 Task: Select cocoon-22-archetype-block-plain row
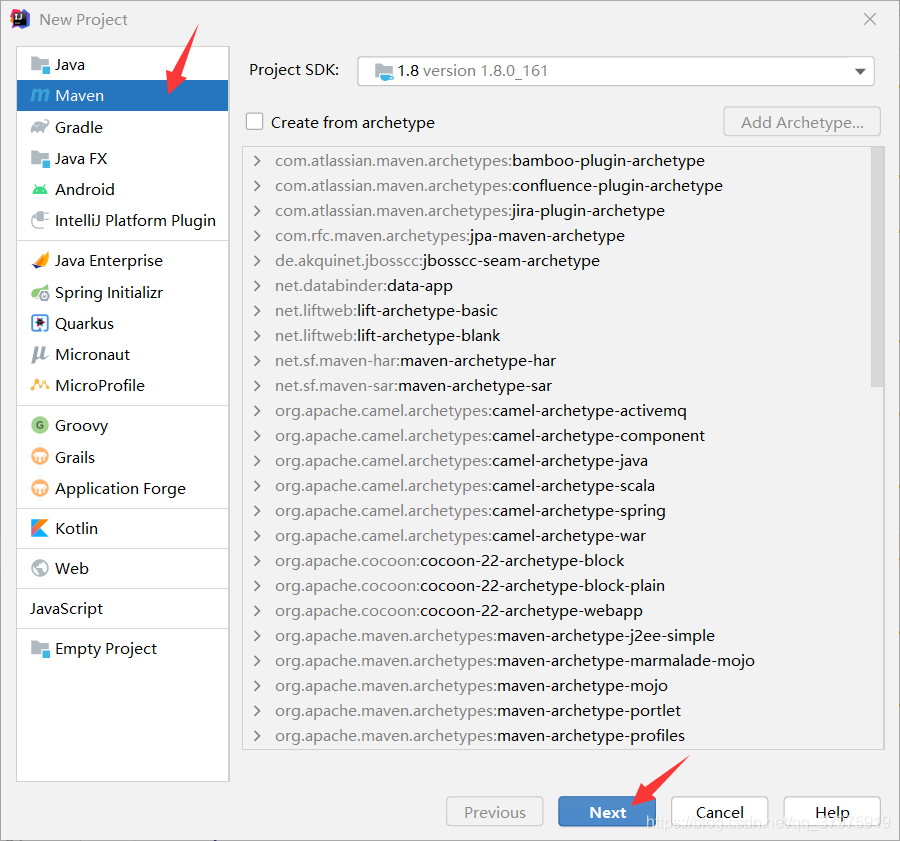pyautogui.click(x=557, y=586)
